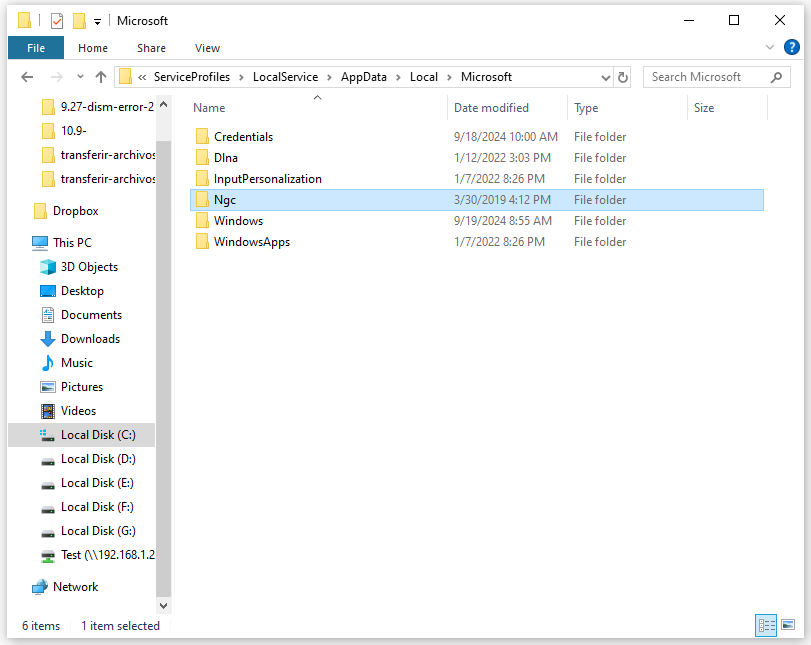The width and height of the screenshot is (811, 645).
Task: Open Desktop in the sidebar
Action: pos(72,291)
